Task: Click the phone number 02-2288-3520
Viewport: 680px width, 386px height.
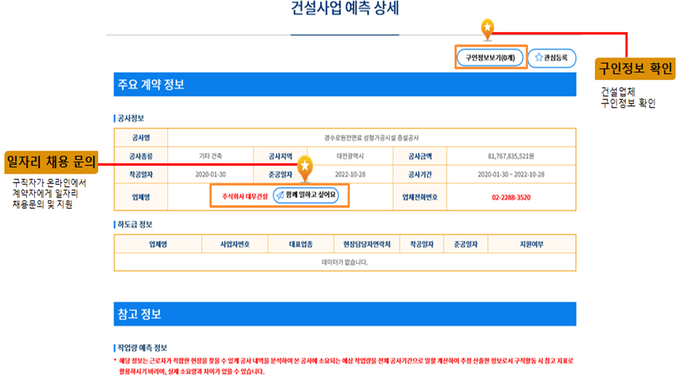Action: (511, 197)
